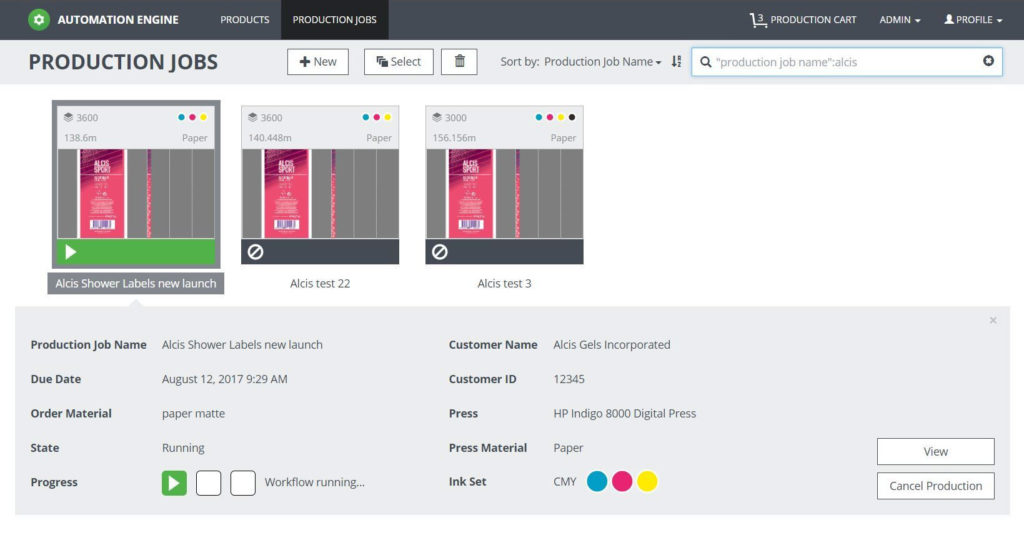Toggle the sort order icon
This screenshot has width=1024, height=545.
click(x=676, y=61)
